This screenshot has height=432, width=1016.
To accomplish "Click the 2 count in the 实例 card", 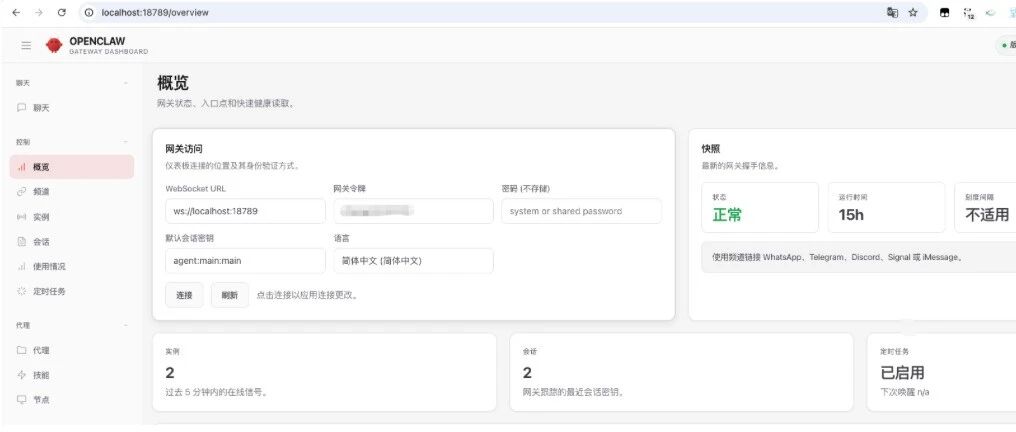I will [170, 372].
